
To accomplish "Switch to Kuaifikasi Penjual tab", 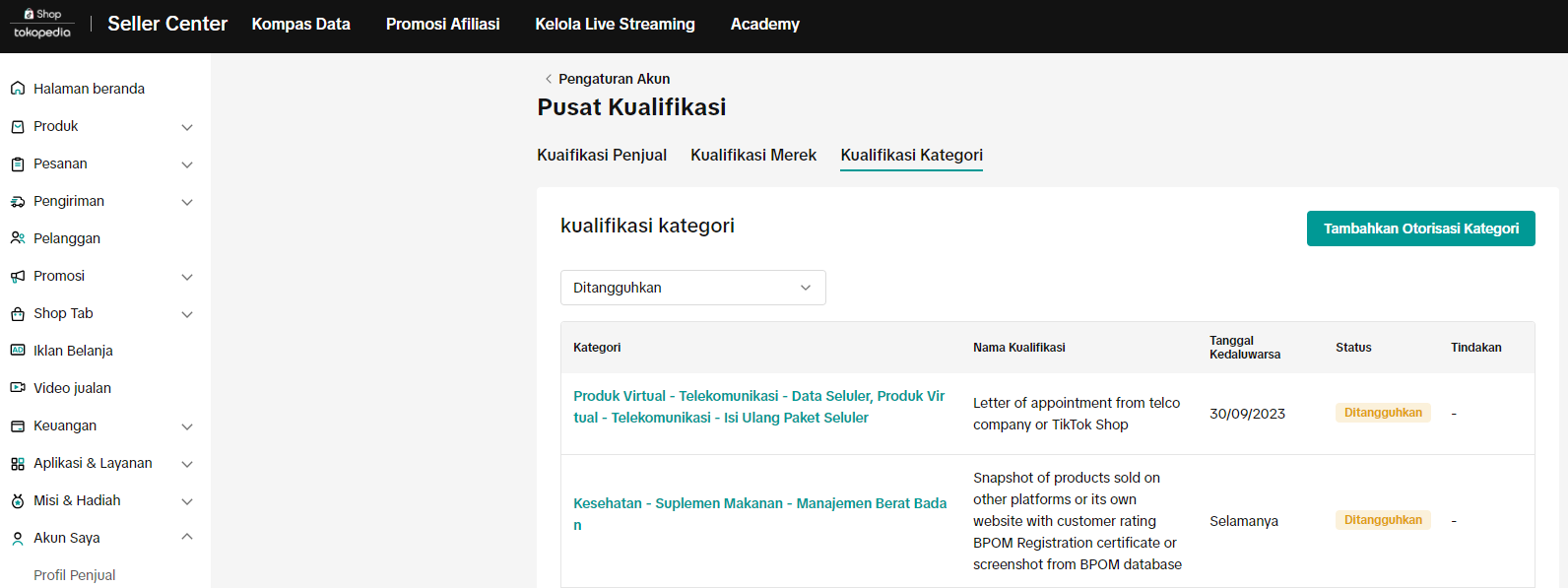I will (x=602, y=155).
